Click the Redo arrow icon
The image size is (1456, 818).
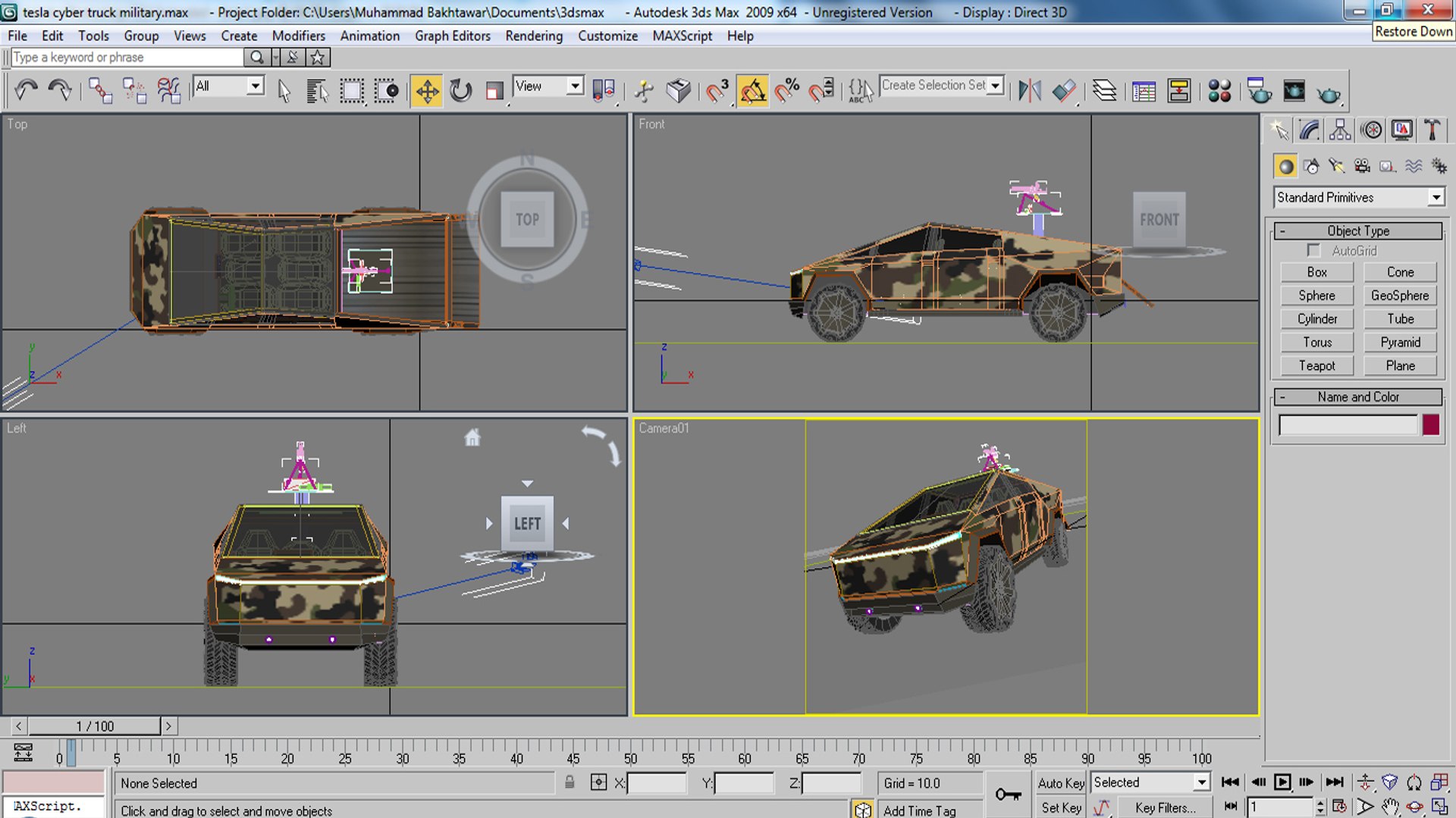tap(59, 90)
